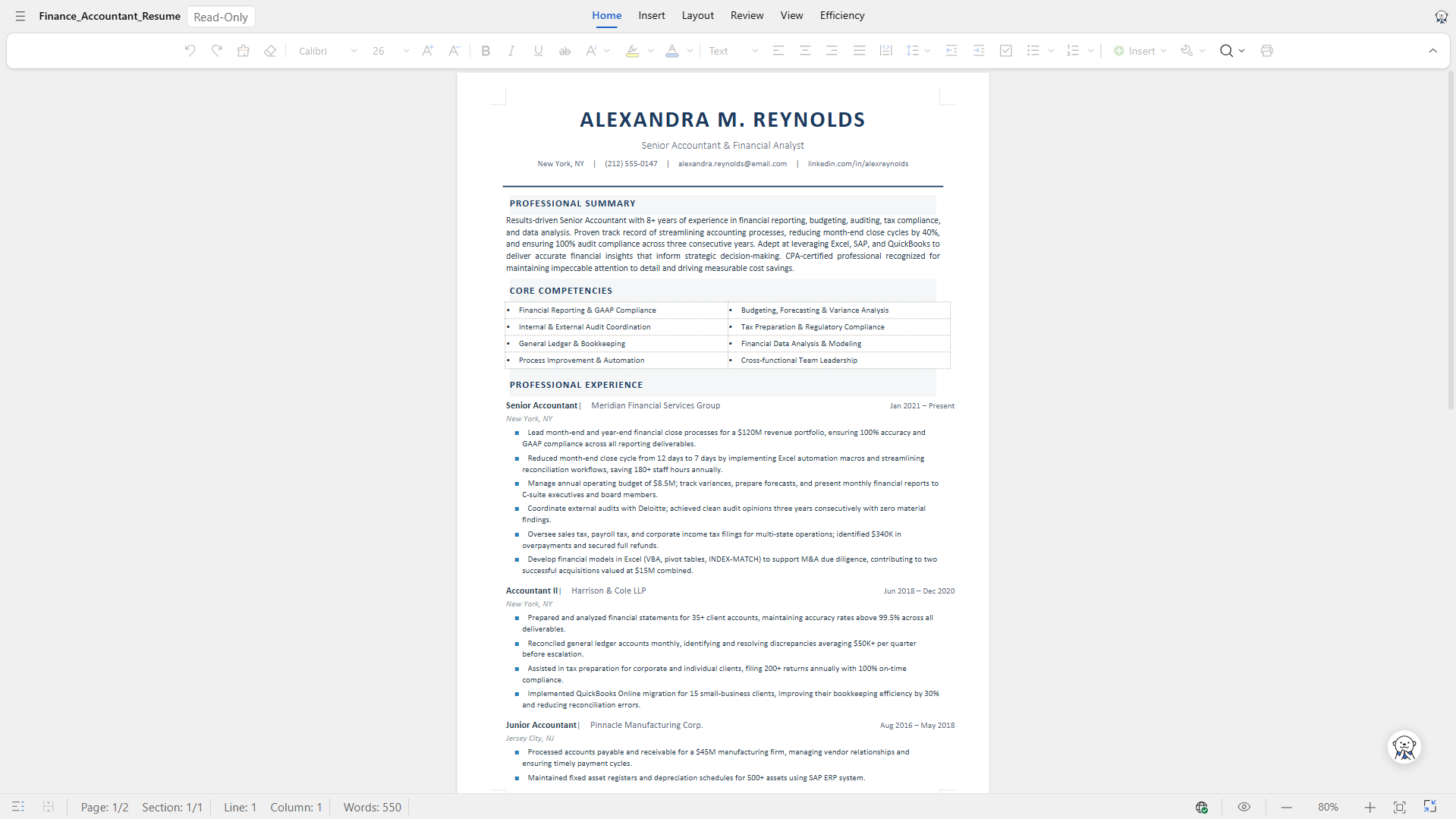Expand the bullet list style arrow
The height and width of the screenshot is (819, 1456).
pos(1051,51)
